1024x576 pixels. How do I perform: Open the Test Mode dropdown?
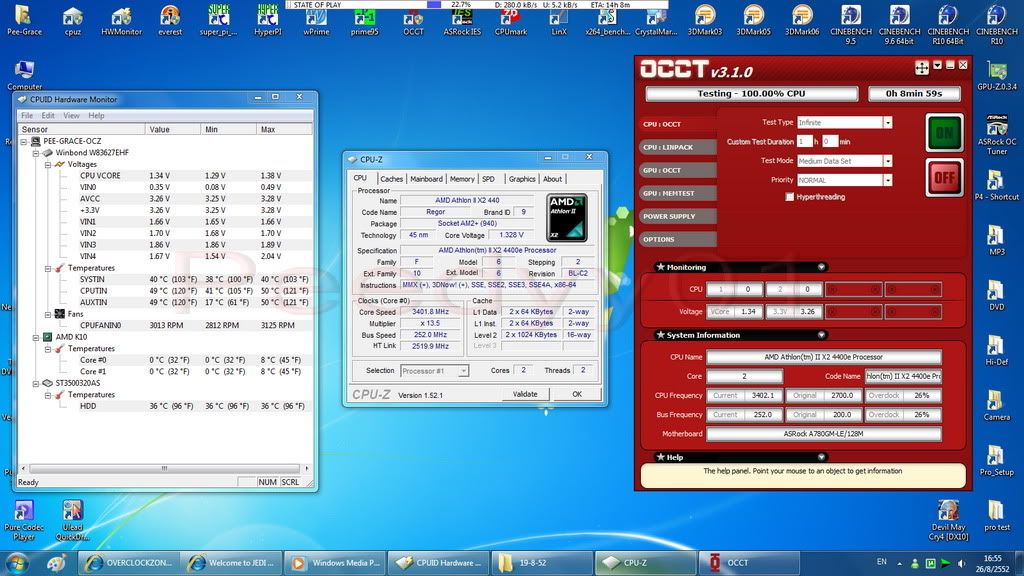pyautogui.click(x=888, y=161)
